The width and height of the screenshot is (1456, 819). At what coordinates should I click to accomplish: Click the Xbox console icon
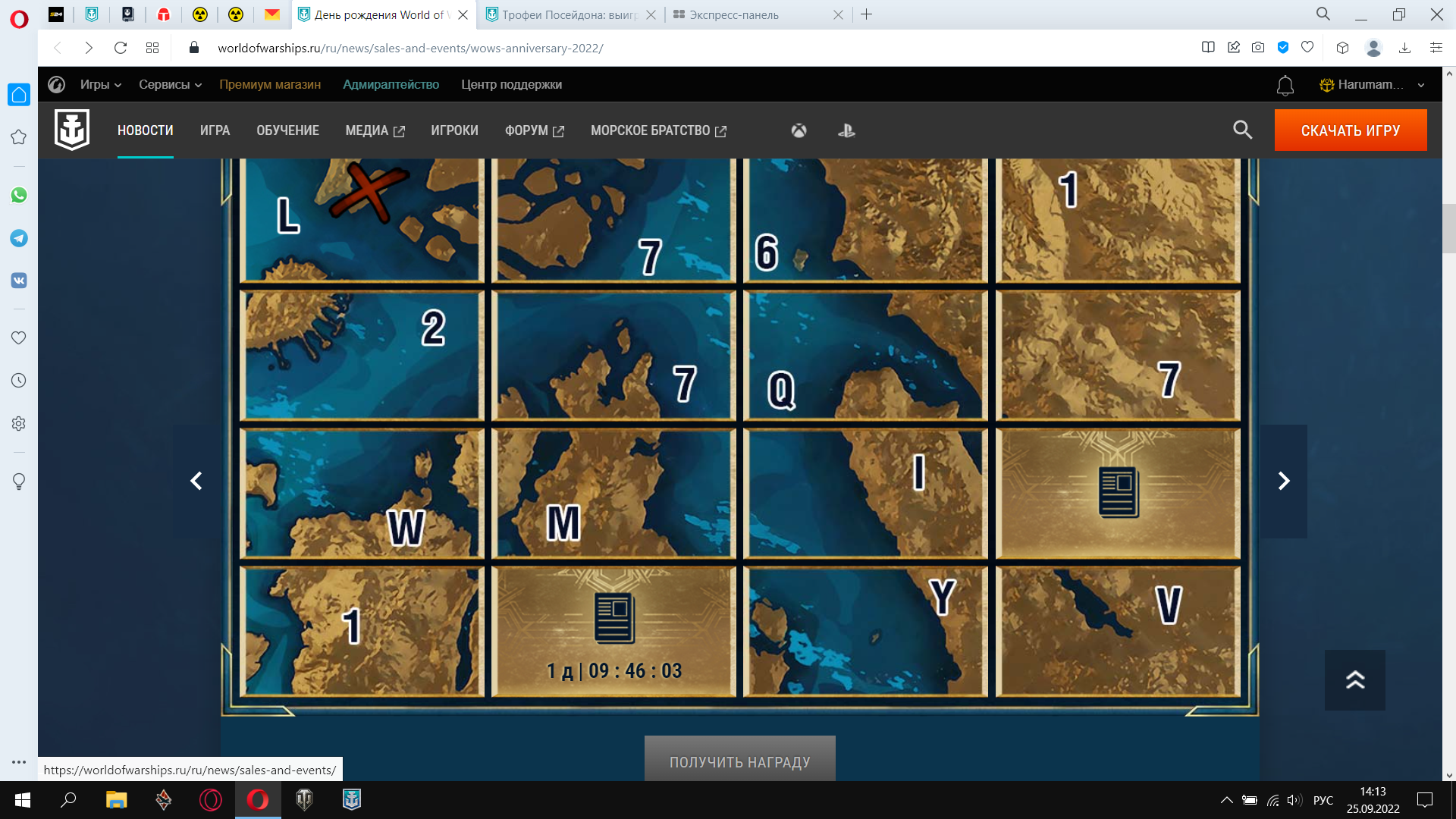799,130
